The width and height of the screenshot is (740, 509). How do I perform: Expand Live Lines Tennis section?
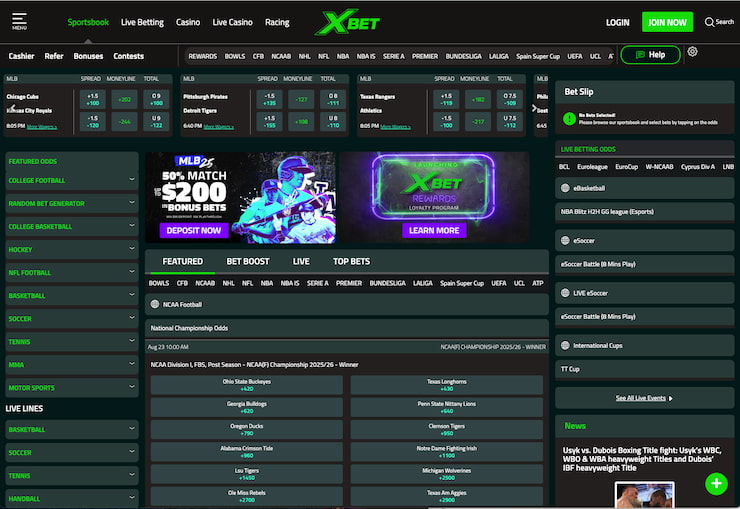tap(72, 476)
